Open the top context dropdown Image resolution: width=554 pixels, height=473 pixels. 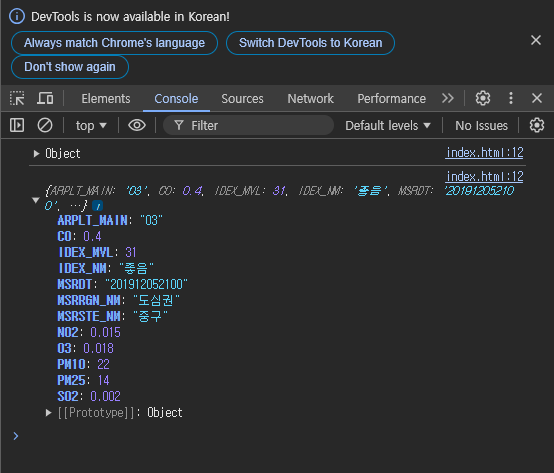[x=91, y=126]
